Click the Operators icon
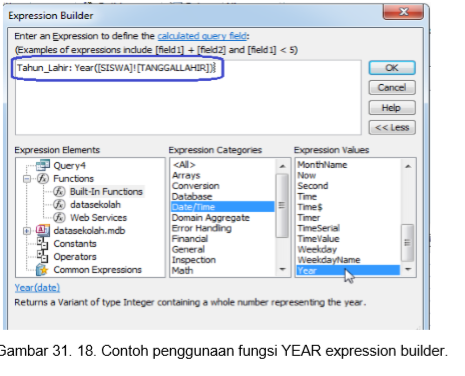465x376 pixels. pyautogui.click(x=42, y=256)
